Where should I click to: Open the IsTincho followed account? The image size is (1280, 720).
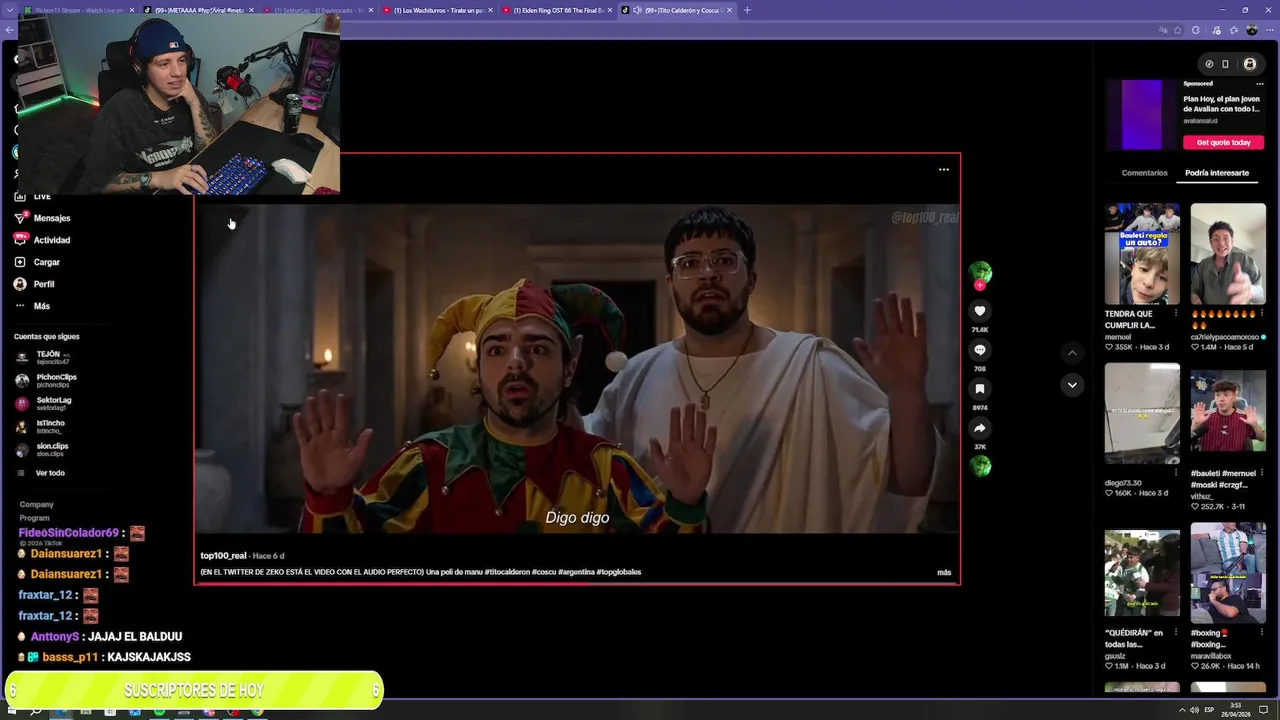(41, 426)
